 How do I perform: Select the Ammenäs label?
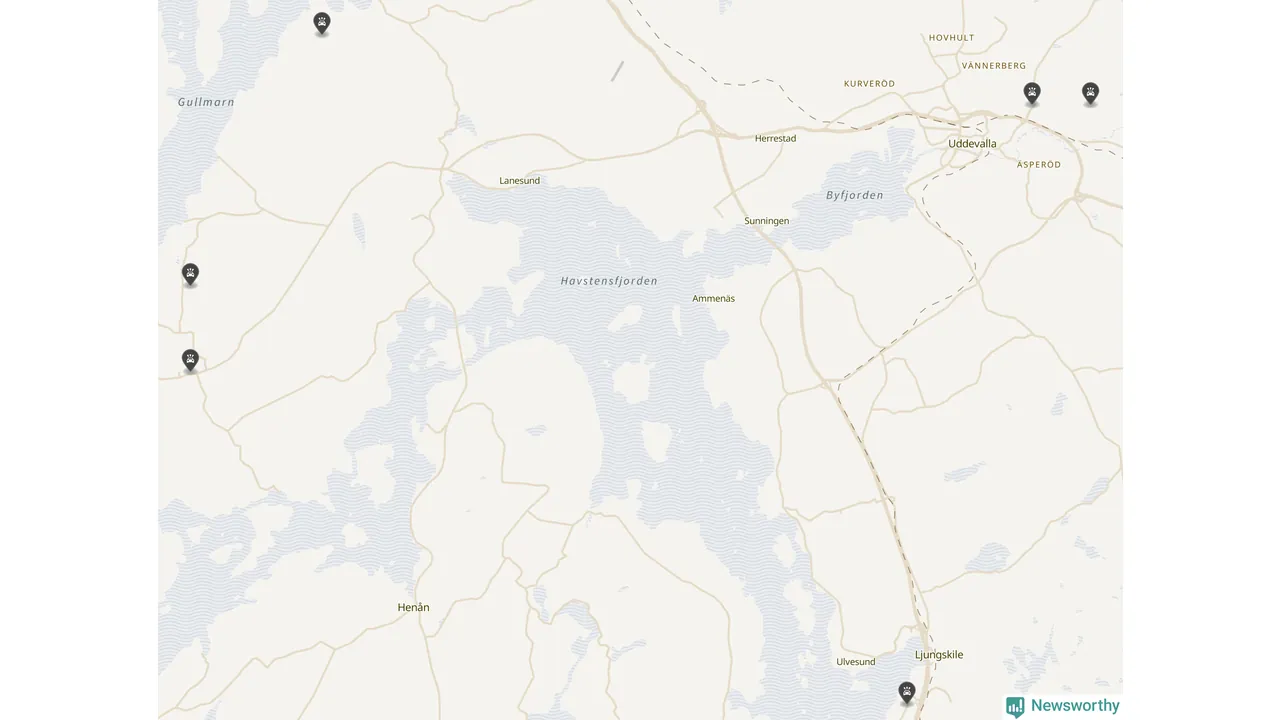pyautogui.click(x=713, y=299)
